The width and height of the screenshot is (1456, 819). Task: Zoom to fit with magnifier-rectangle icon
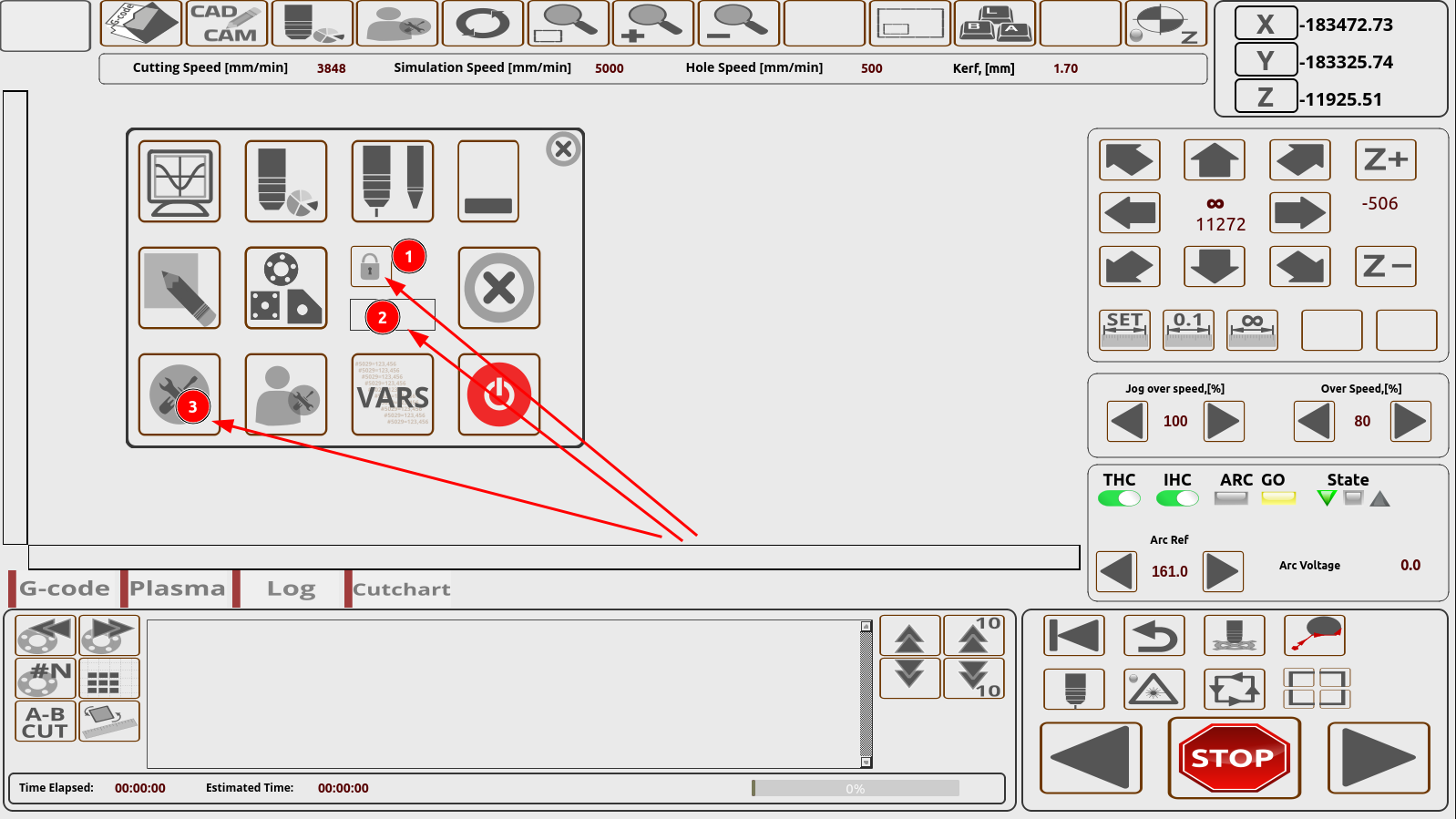pos(568,23)
